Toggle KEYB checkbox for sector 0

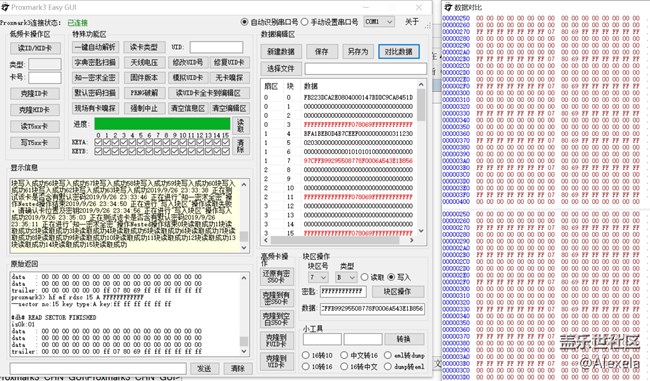[98, 151]
